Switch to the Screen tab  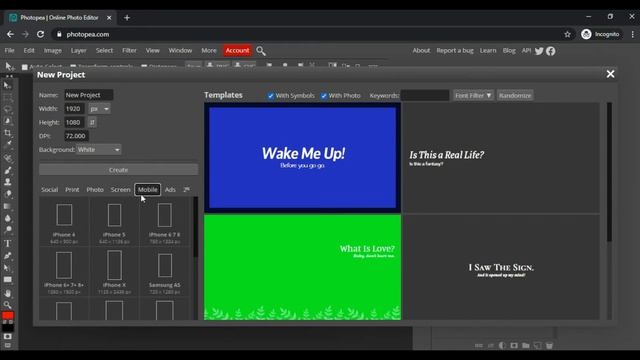tap(120, 190)
